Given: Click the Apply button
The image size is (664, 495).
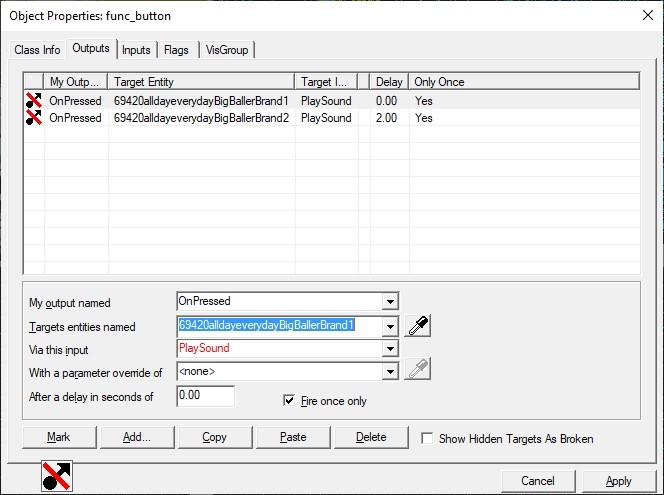Looking at the screenshot, I should pyautogui.click(x=618, y=481).
